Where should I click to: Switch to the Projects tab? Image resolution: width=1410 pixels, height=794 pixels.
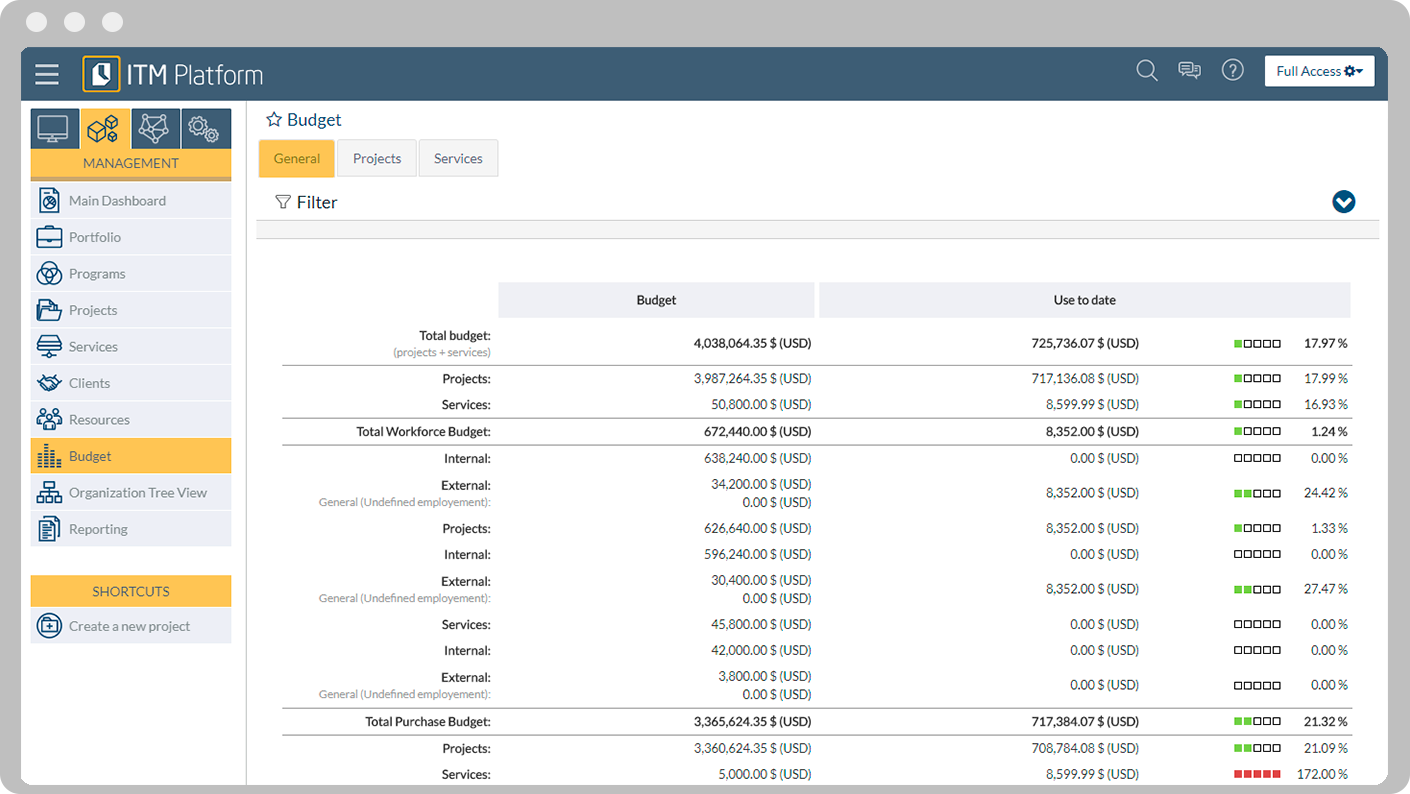point(377,158)
